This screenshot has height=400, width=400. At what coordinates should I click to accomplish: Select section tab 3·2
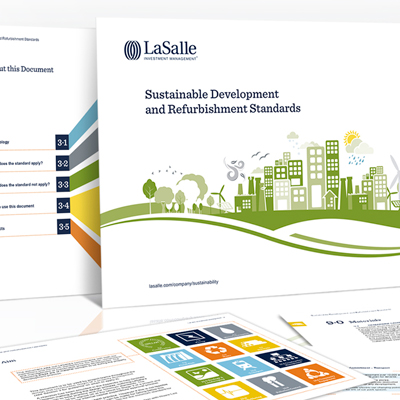pos(63,163)
